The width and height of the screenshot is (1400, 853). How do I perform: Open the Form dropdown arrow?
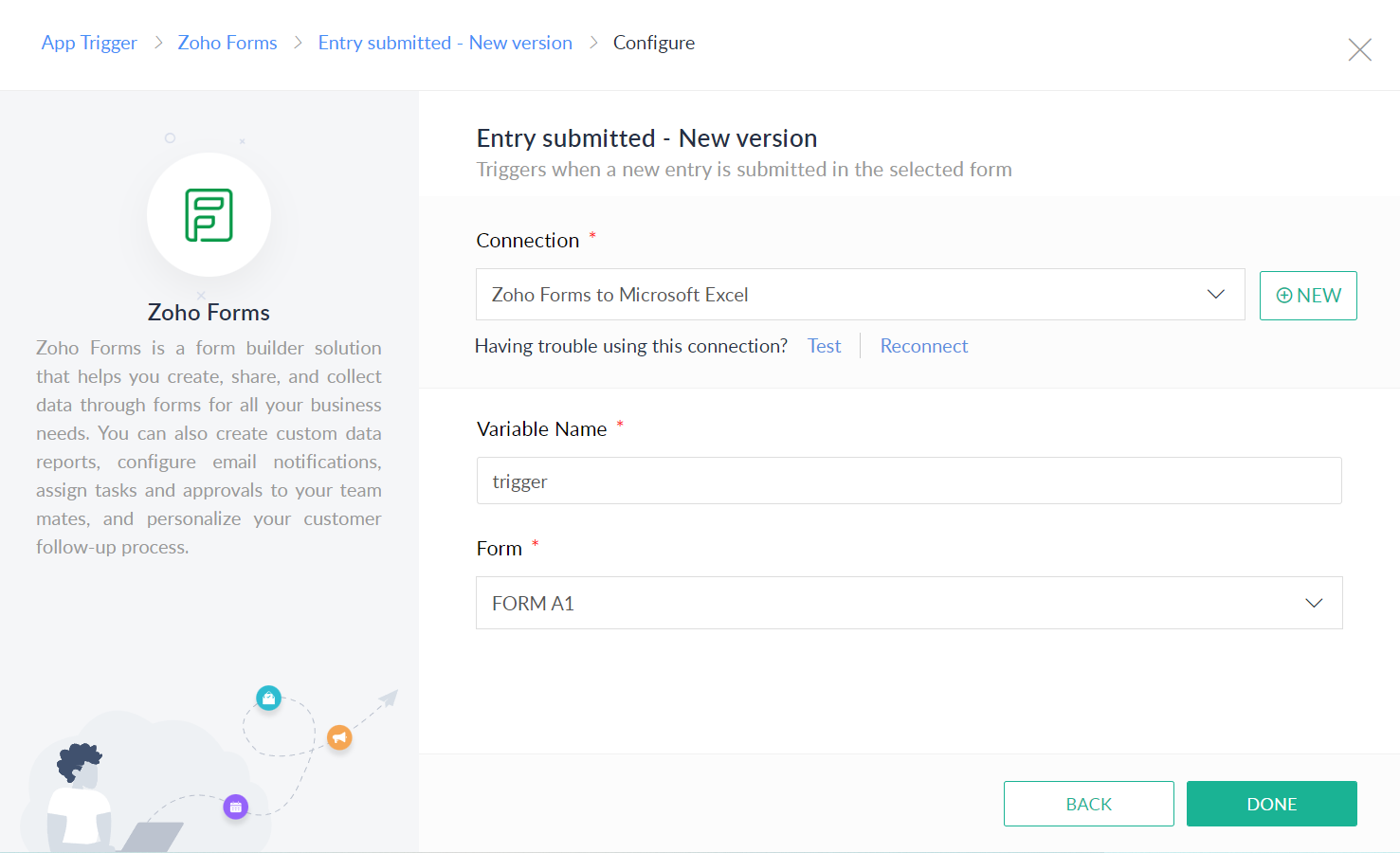tap(1314, 604)
